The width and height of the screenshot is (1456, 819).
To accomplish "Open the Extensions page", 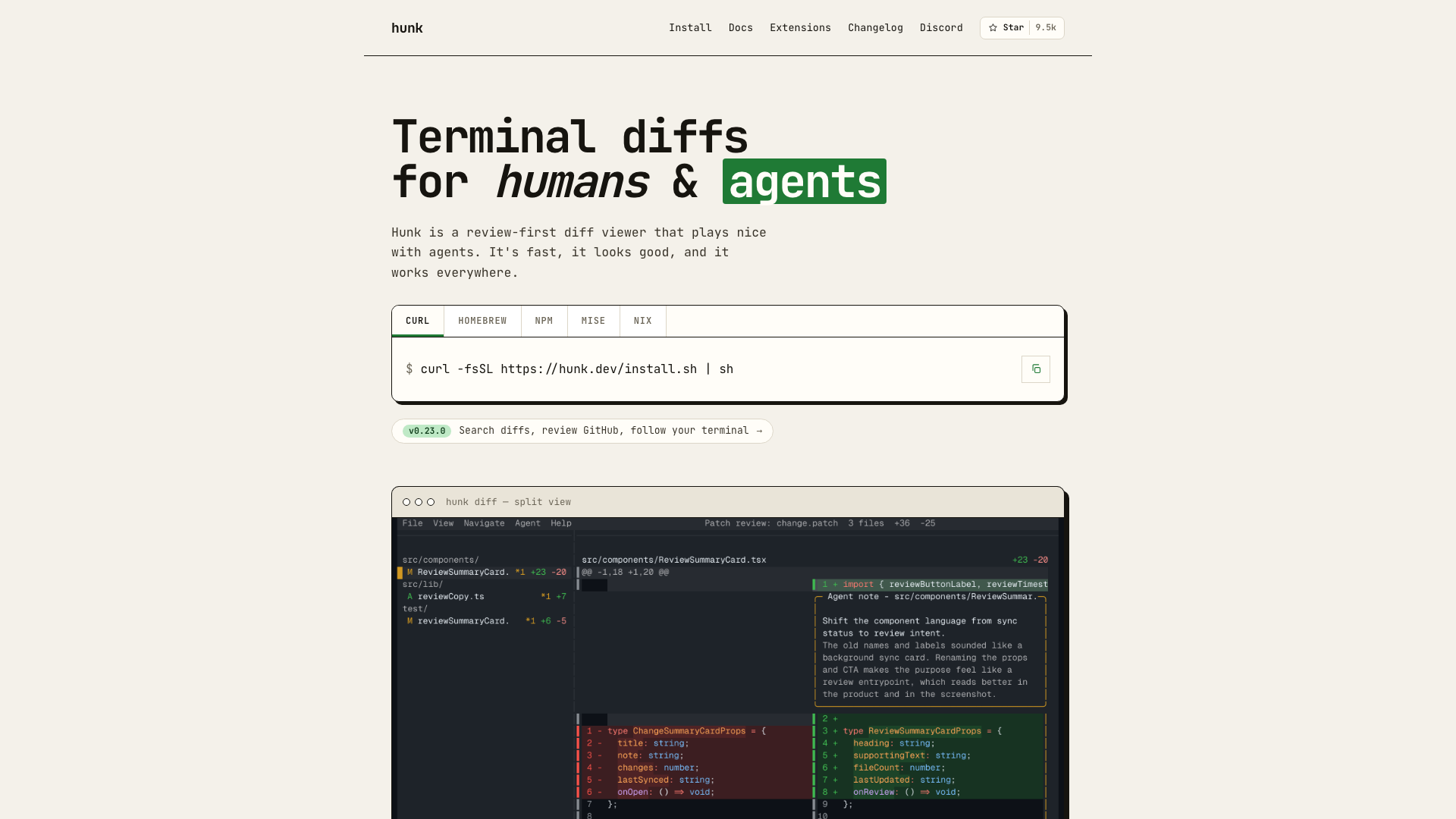I will [x=800, y=28].
